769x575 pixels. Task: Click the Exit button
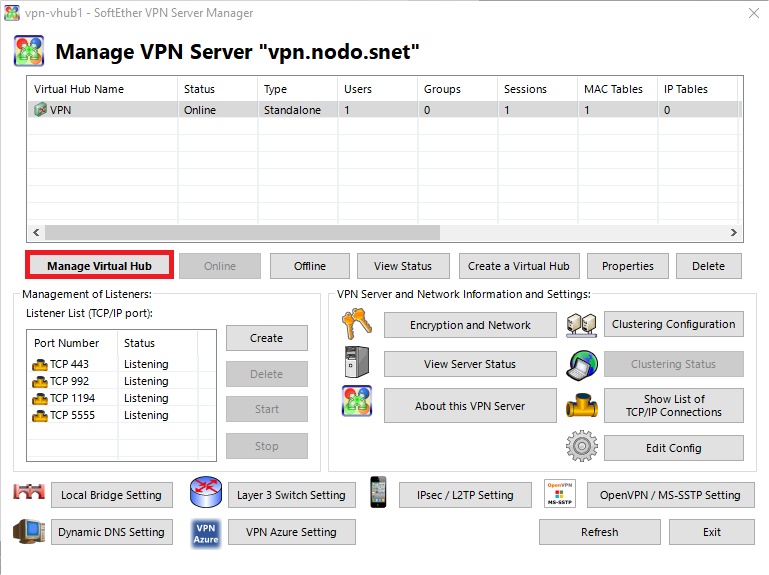coord(712,532)
